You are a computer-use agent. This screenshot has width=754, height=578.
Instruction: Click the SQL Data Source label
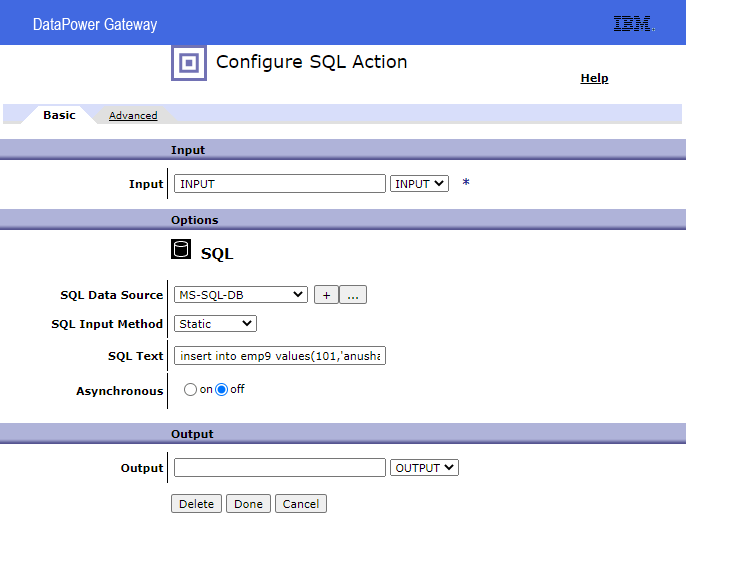tap(112, 295)
